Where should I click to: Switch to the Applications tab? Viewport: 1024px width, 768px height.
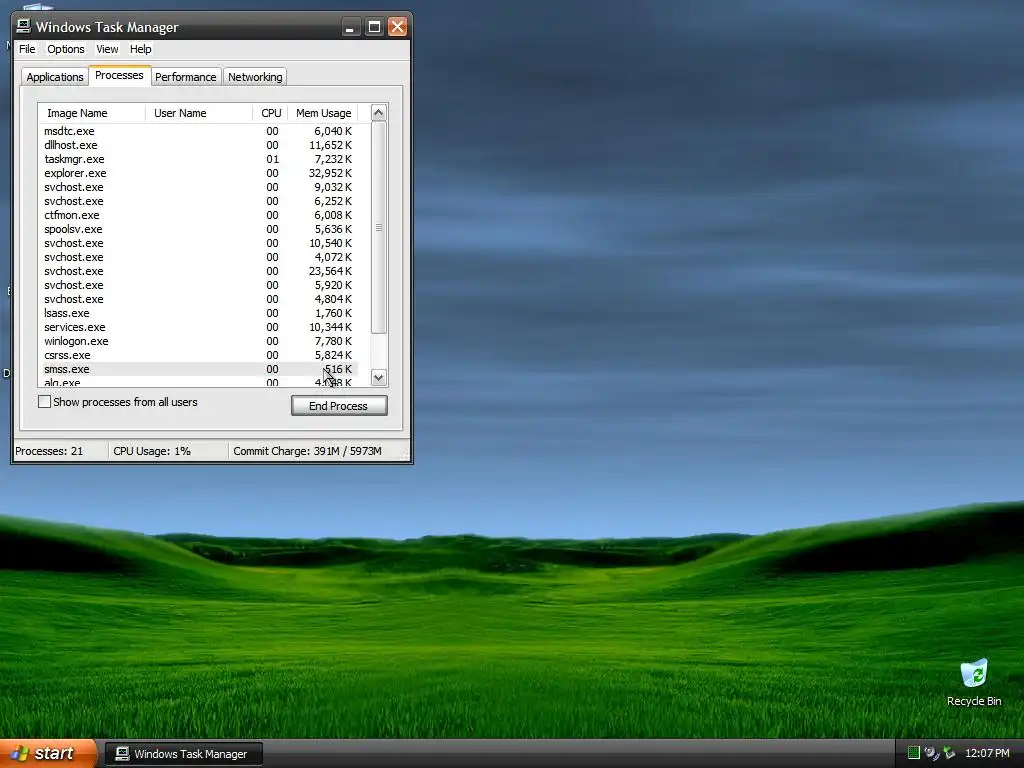coord(55,77)
